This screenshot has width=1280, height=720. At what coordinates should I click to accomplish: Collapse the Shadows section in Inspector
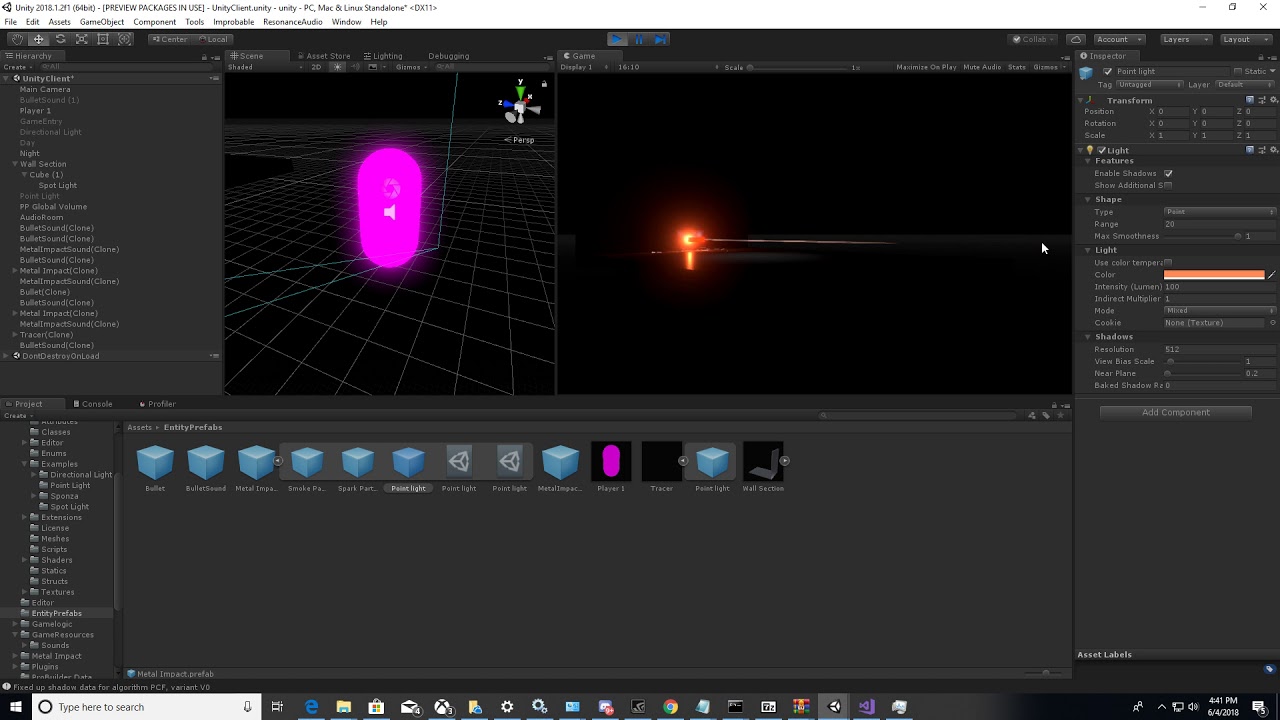coord(1087,337)
